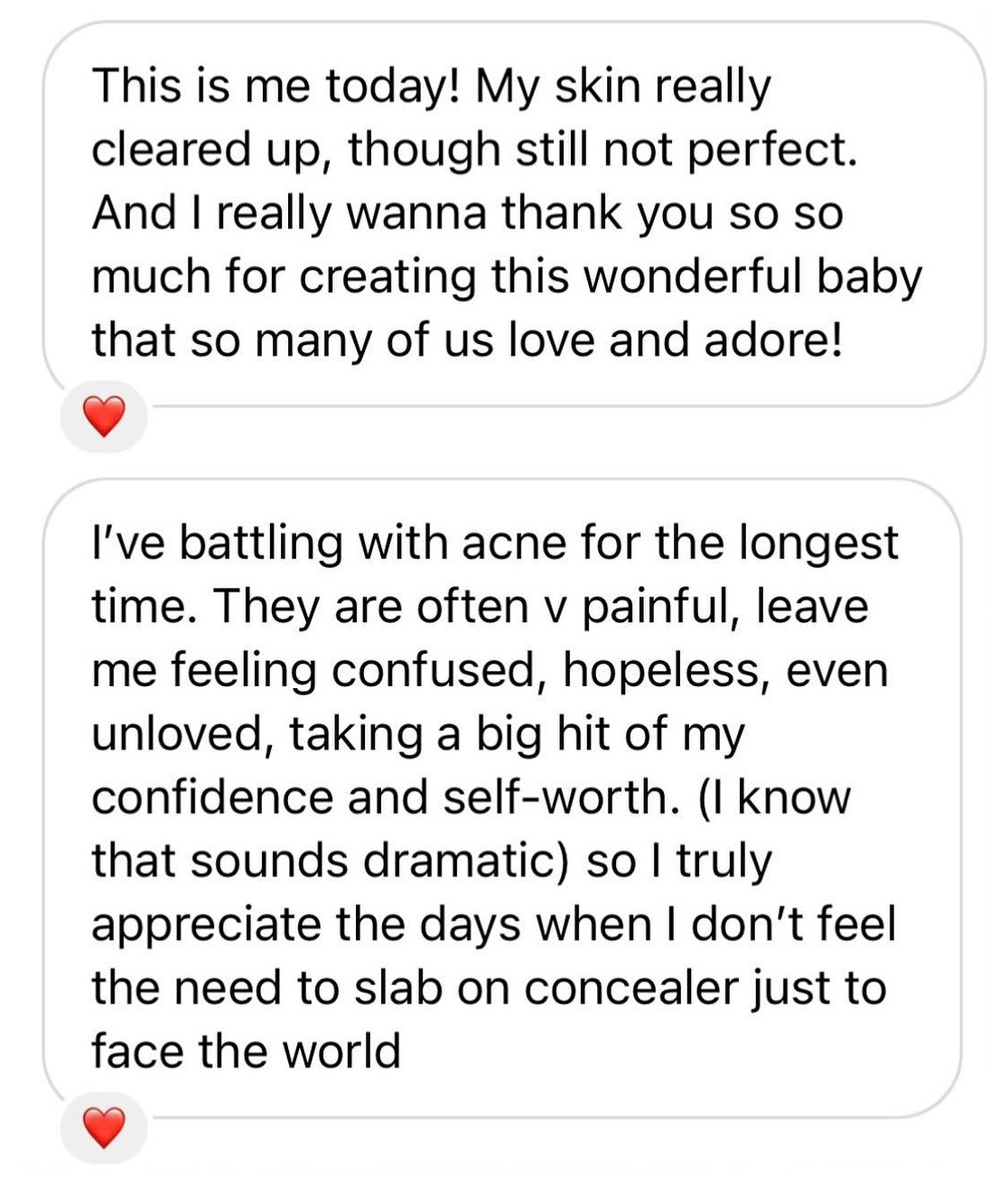Select the message bubble starting "I've battling with acne"
This screenshot has width=1008, height=1182.
pos(503,798)
